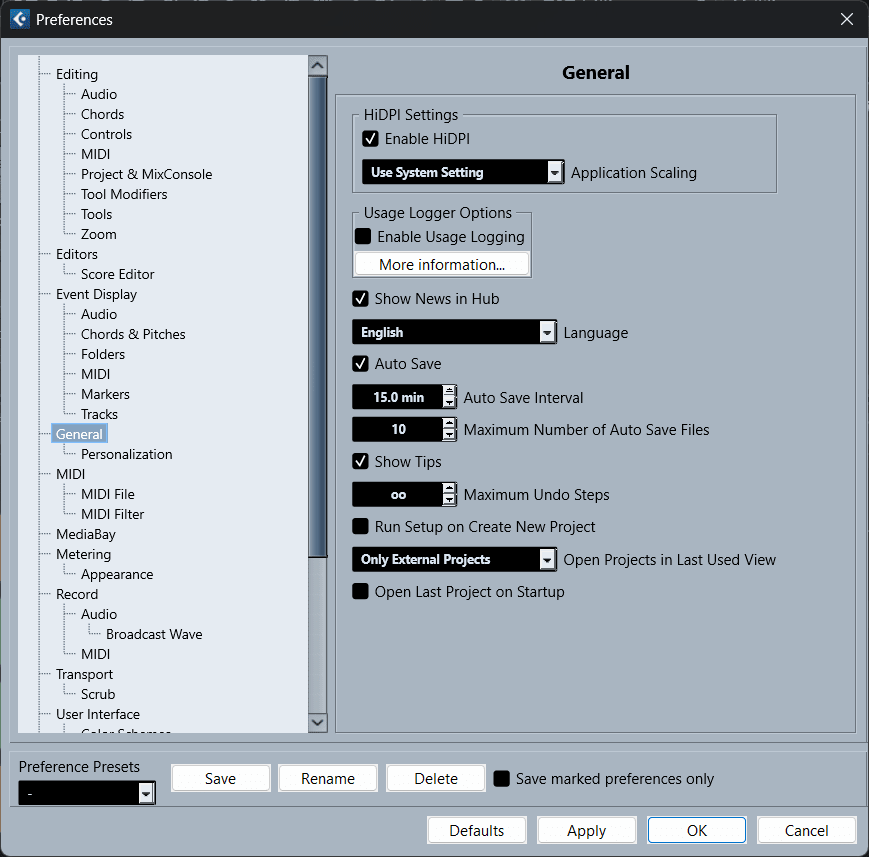Decrease Maximum Undo Steps with the down stepper
Viewport: 869px width, 857px height.
450,500
